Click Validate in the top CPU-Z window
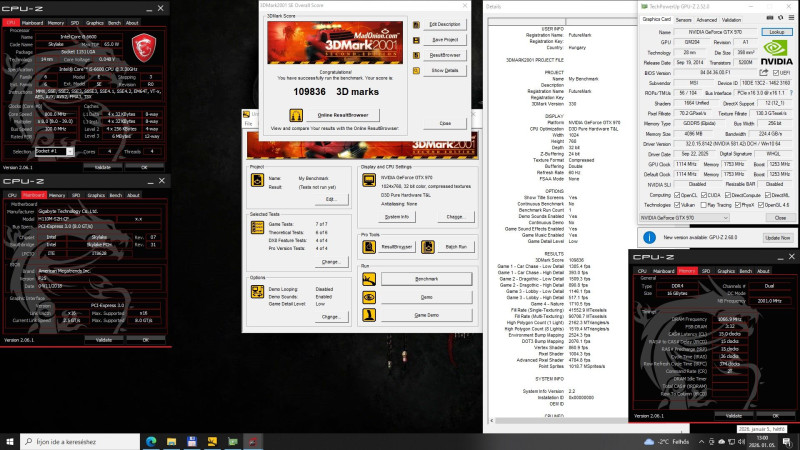This screenshot has width=800, height=450. pos(103,167)
